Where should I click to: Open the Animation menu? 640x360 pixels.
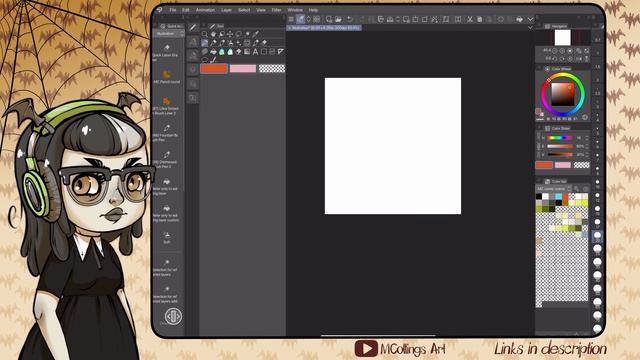pyautogui.click(x=205, y=10)
